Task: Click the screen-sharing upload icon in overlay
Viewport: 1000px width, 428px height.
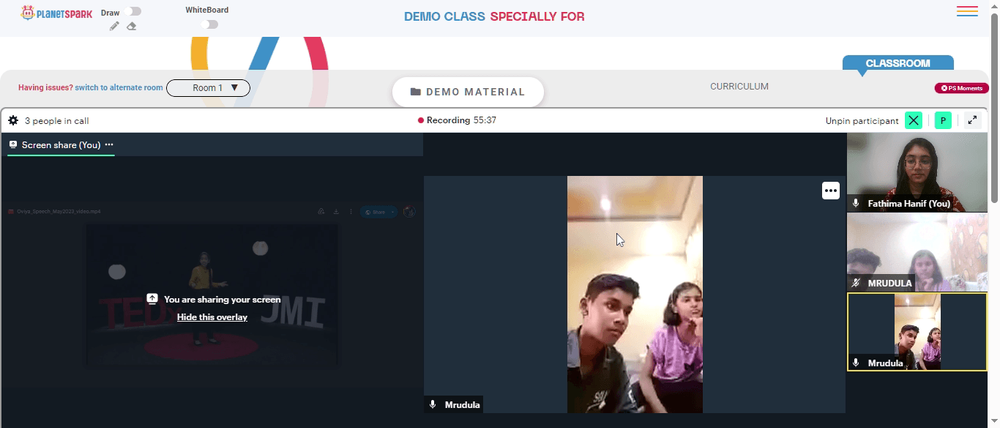Action: click(152, 299)
